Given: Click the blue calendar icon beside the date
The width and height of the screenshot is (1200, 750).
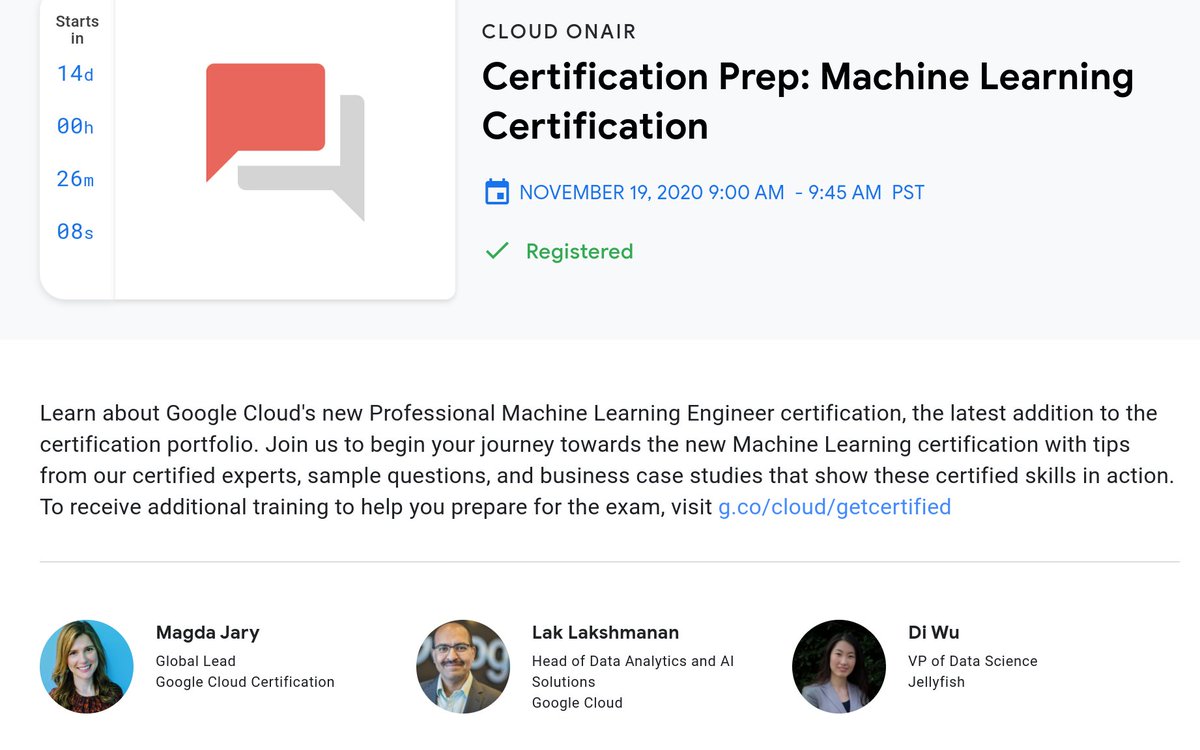Looking at the screenshot, I should coord(497,192).
